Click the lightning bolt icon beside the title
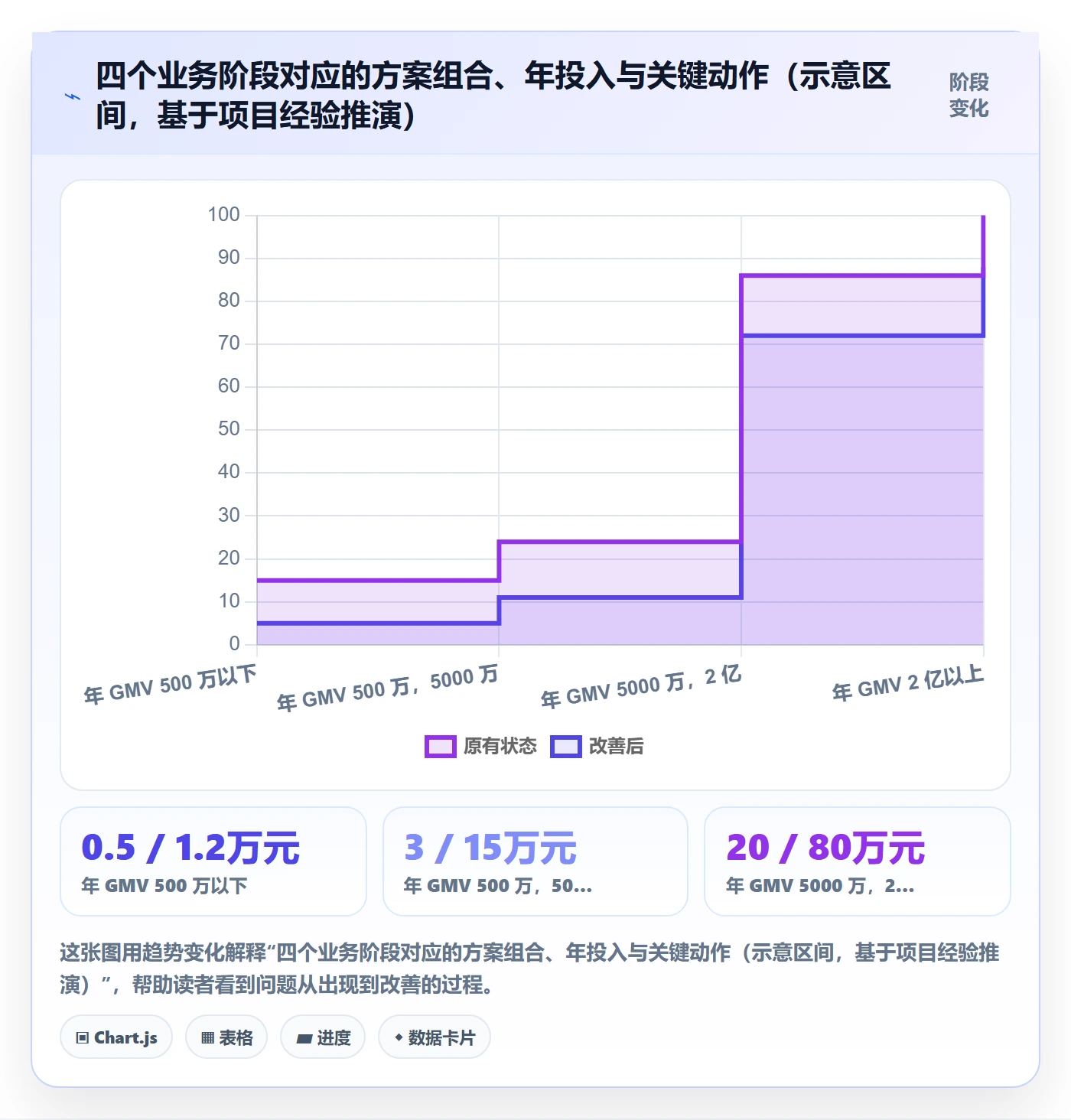Image resolution: width=1071 pixels, height=1120 pixels. (x=73, y=96)
